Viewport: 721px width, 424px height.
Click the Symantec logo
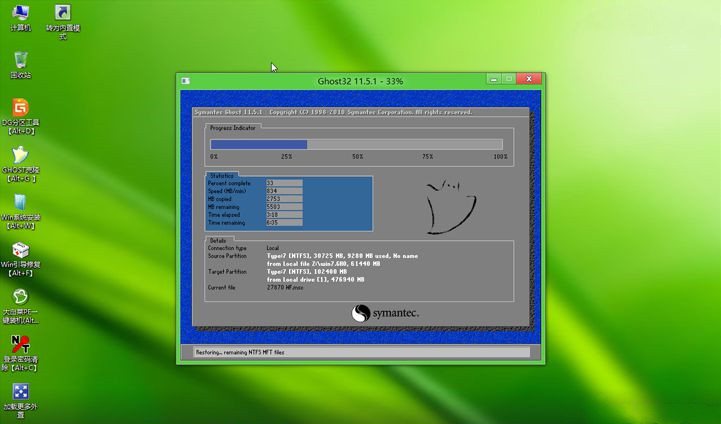point(385,313)
